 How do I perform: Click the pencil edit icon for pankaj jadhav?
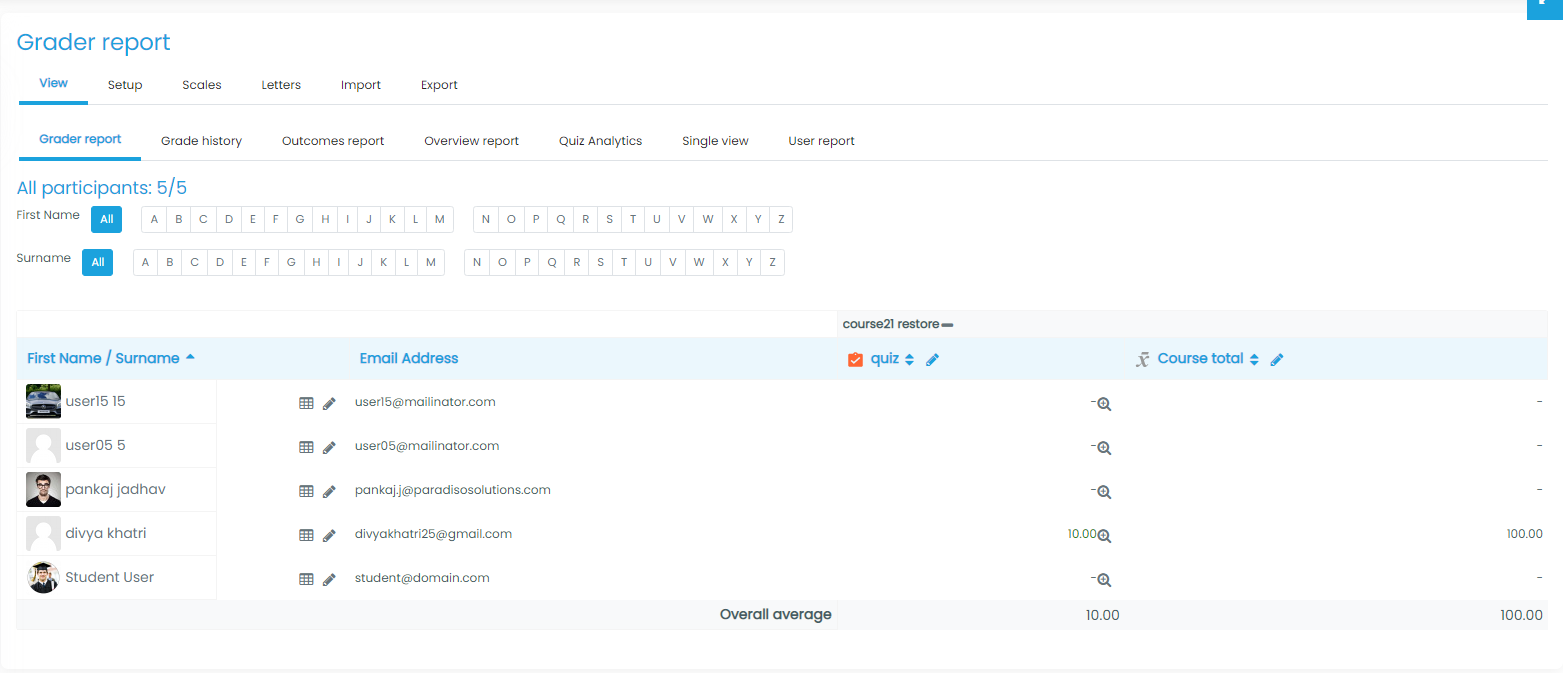(329, 491)
